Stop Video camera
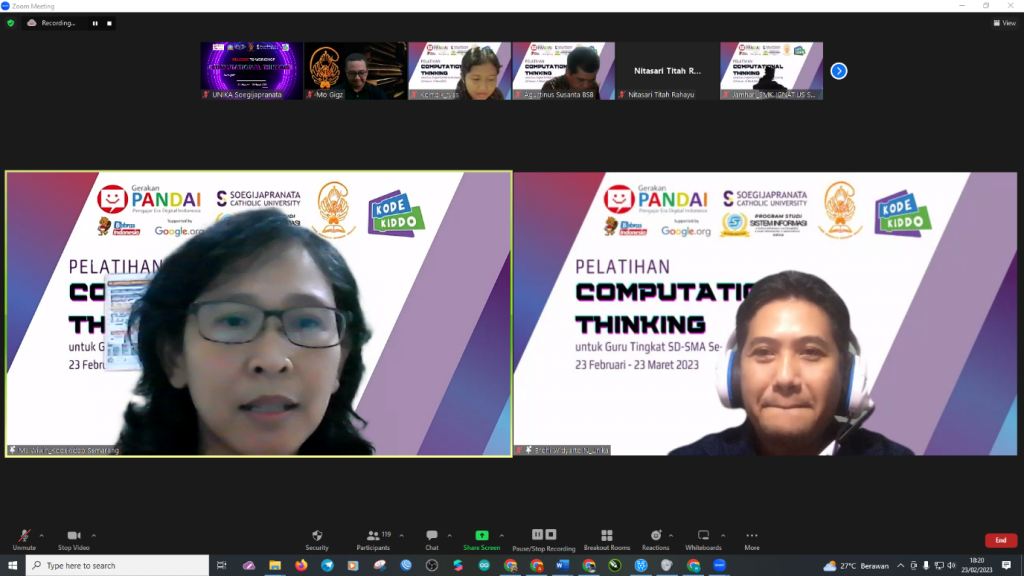Viewport: 1024px width, 576px height. 73,537
